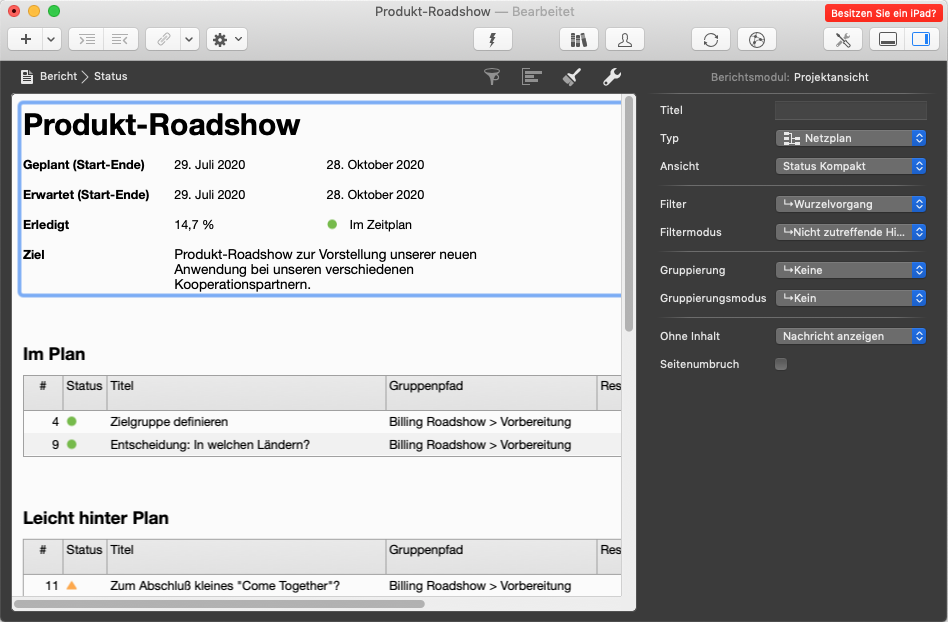This screenshot has width=948, height=622.
Task: Open the Typ dropdown showing Netzplan
Action: (850, 138)
